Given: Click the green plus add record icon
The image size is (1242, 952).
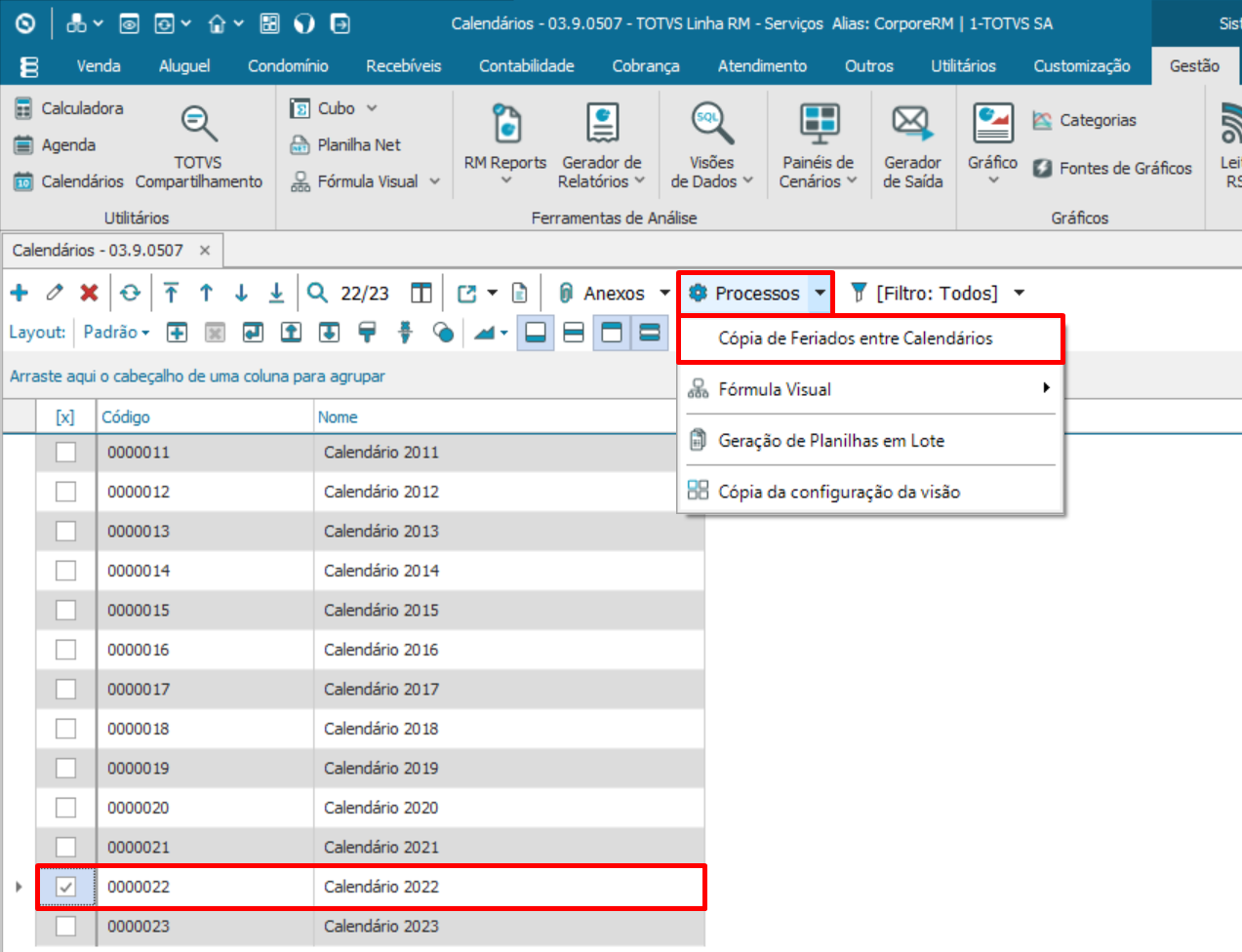Looking at the screenshot, I should (x=20, y=293).
